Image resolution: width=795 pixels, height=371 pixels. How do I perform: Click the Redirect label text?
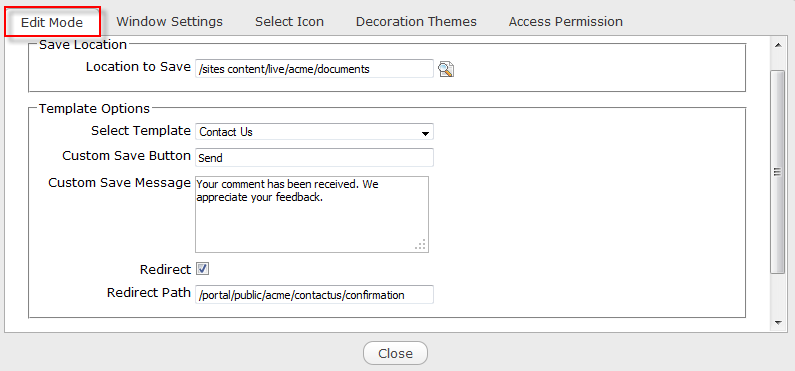165,270
